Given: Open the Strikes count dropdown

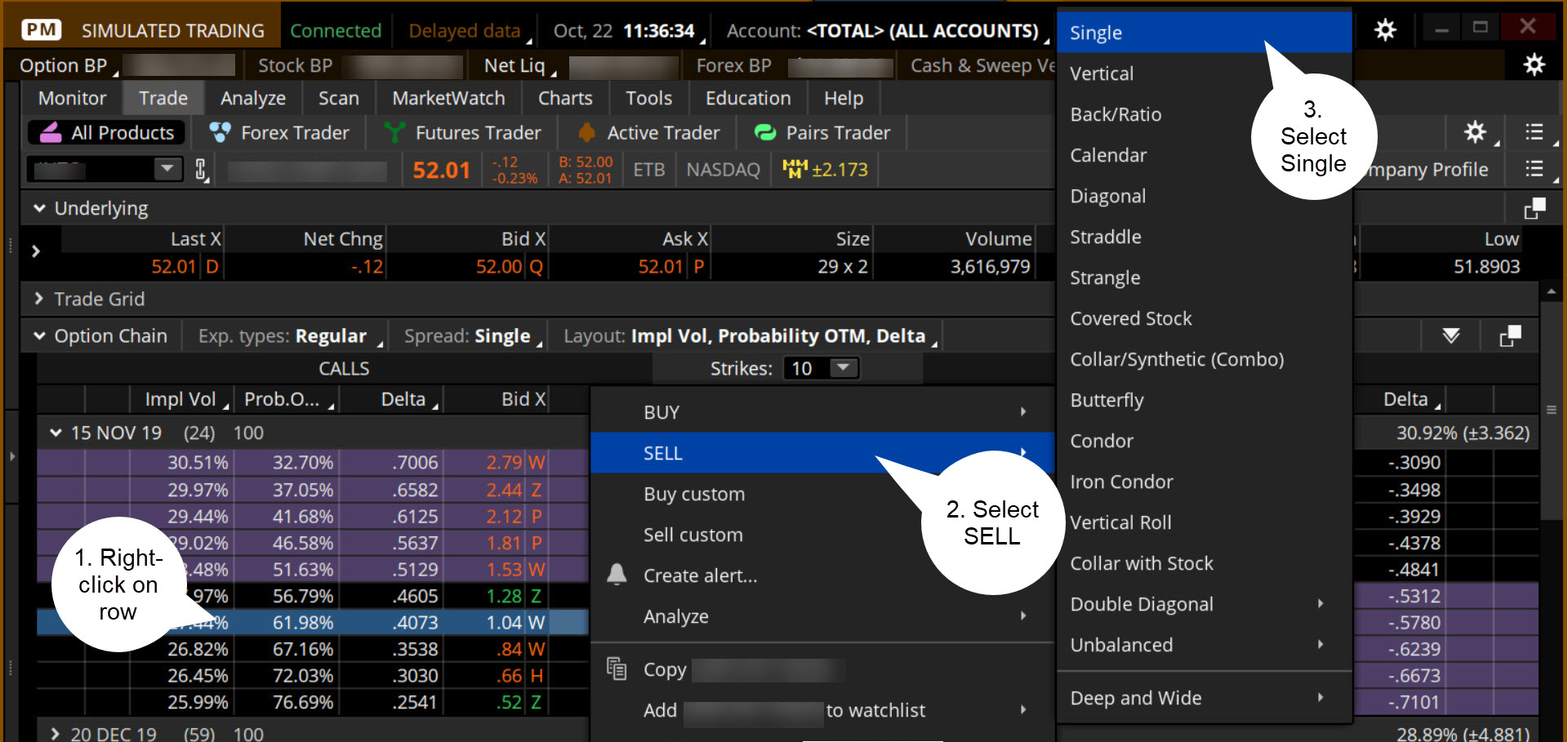Looking at the screenshot, I should [x=843, y=368].
